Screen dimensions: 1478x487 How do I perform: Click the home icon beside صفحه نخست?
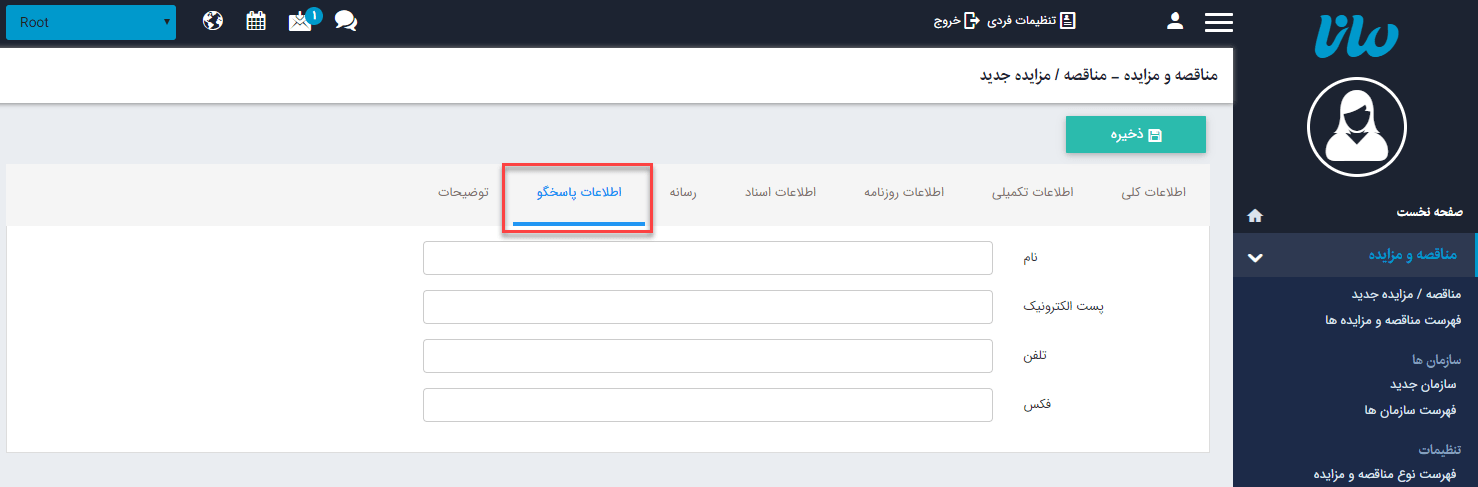1255,215
